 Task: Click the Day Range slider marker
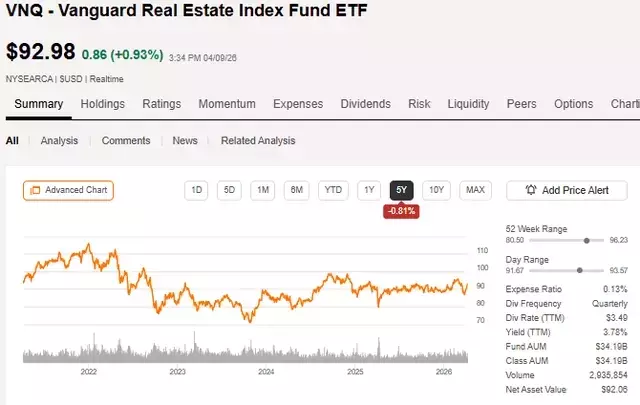[580, 270]
